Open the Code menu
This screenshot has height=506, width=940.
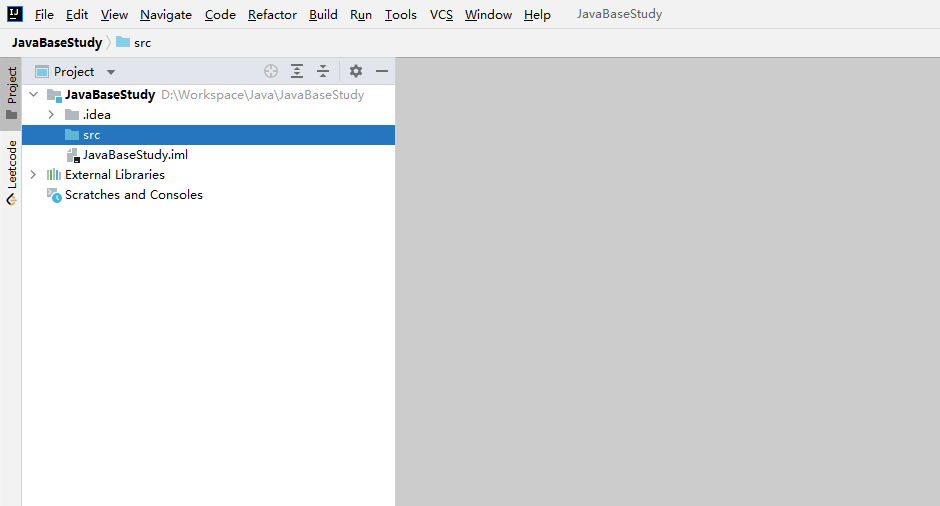point(220,14)
